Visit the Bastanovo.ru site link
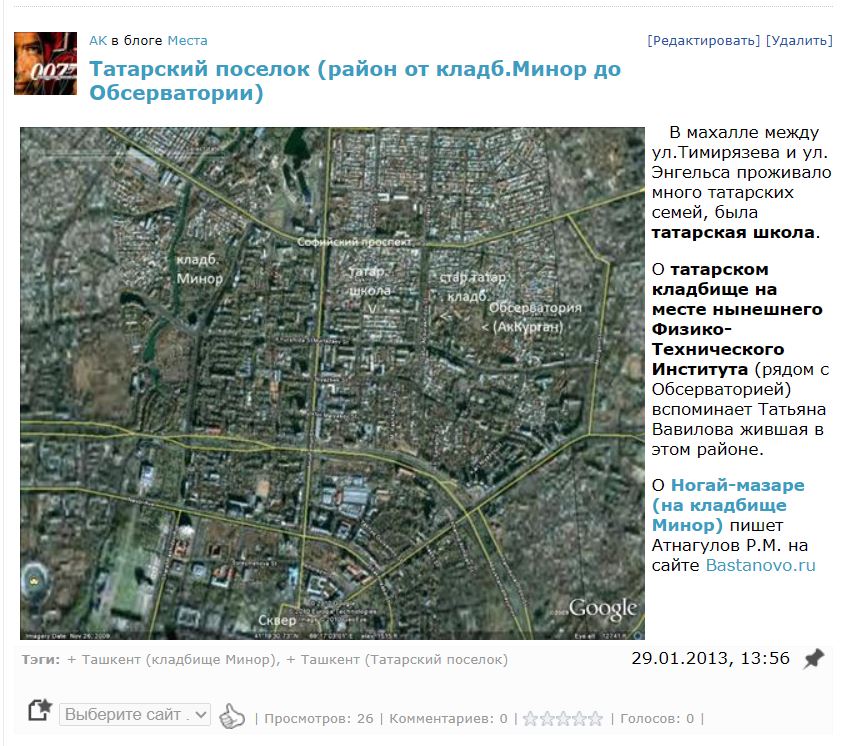The height and width of the screenshot is (746, 842). (x=760, y=565)
